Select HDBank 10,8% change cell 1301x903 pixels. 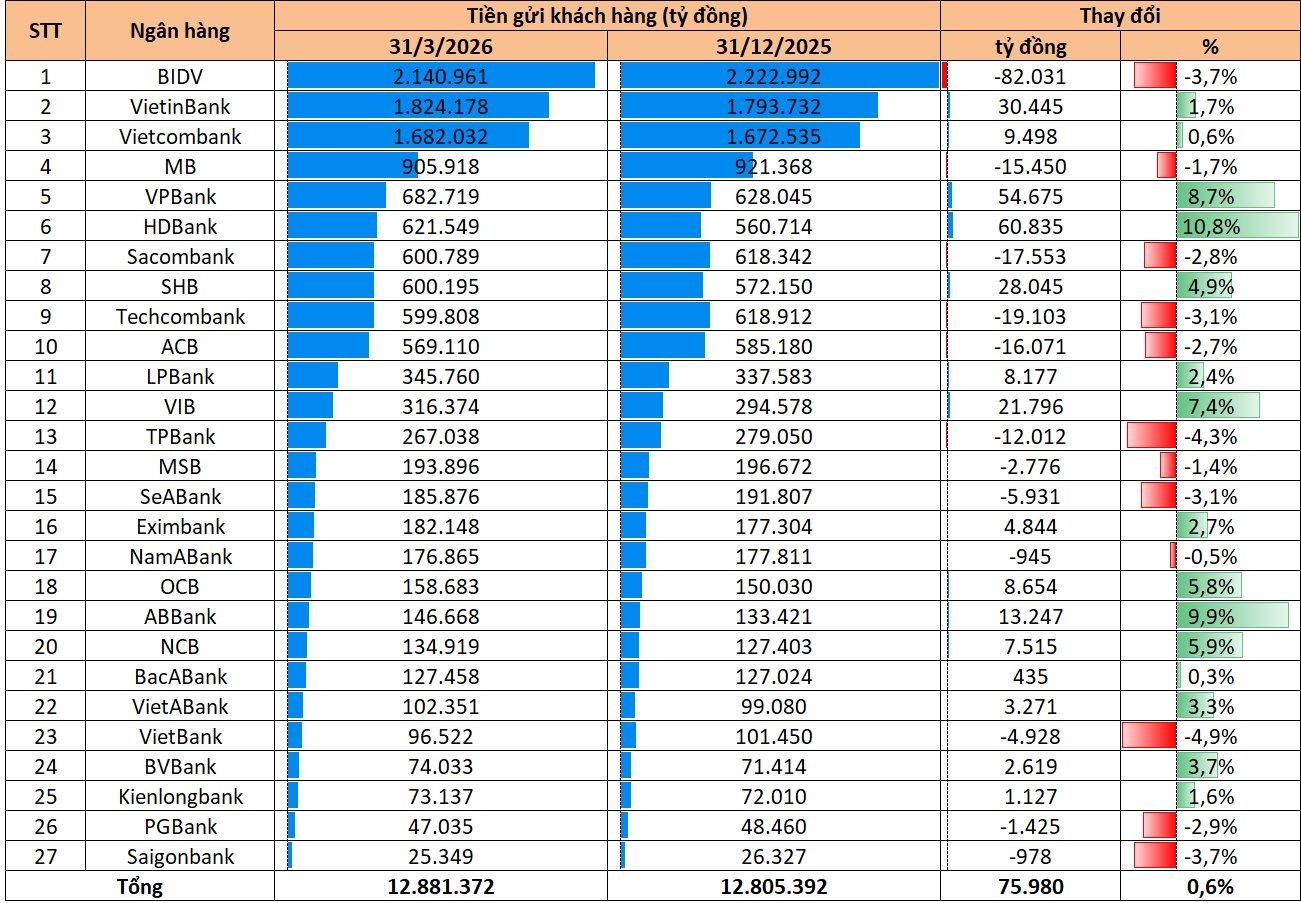(x=1211, y=226)
